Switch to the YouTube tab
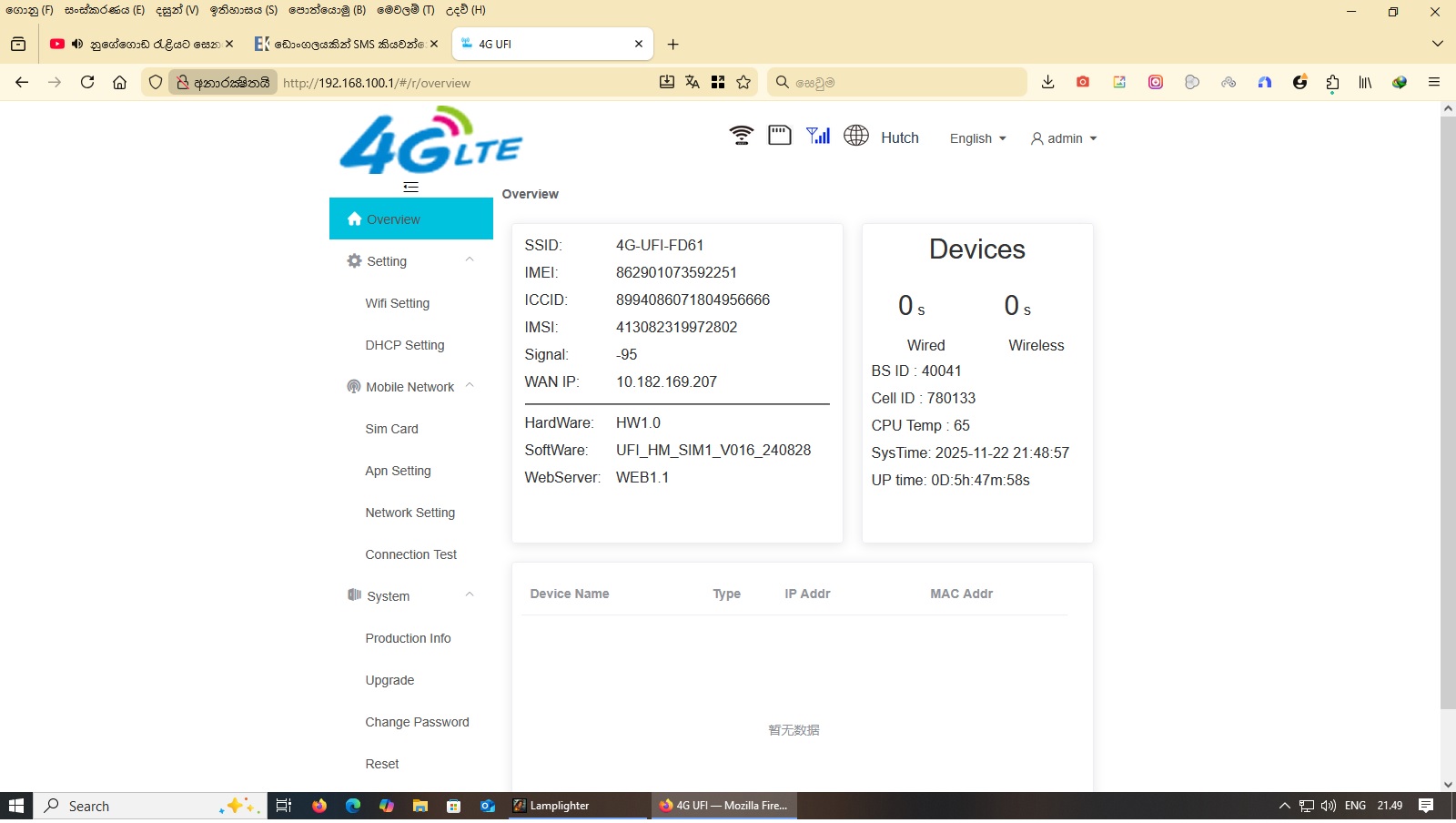Screen dimensions: 1456x823 142,44
